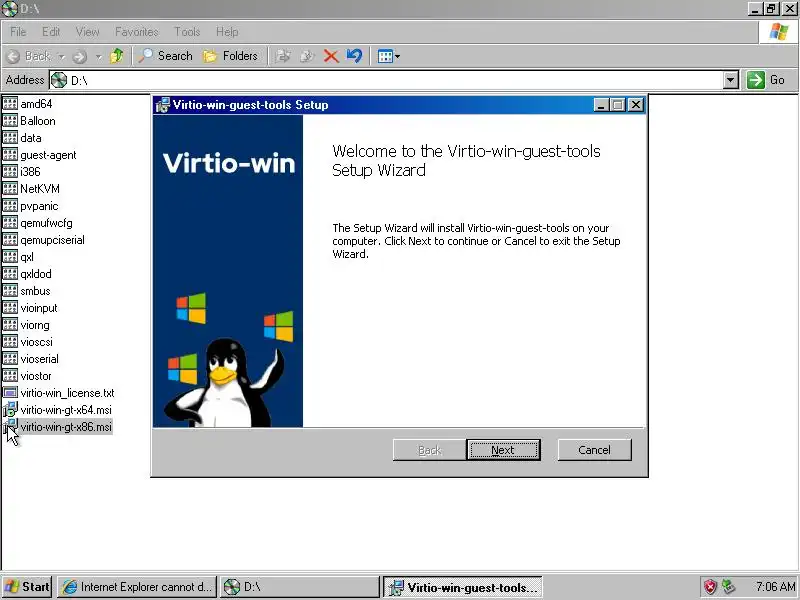Click the red security shield tray icon

710,587
